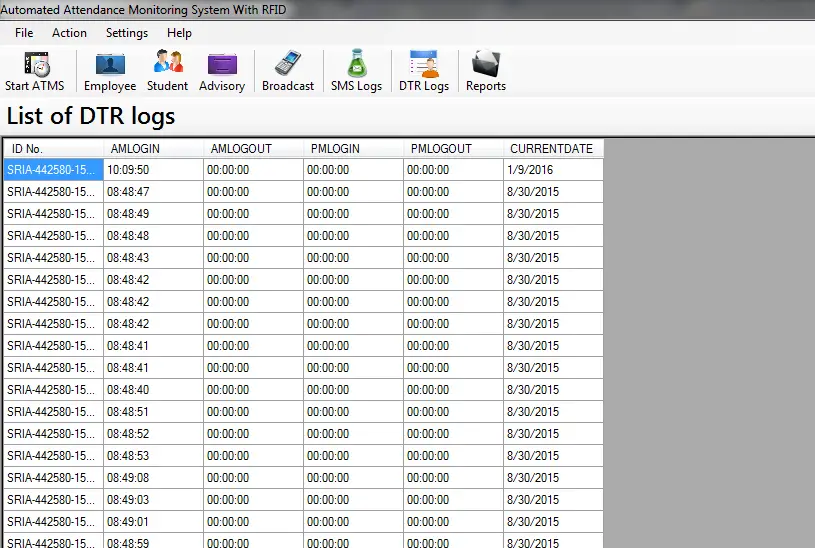The height and width of the screenshot is (548, 815).
Task: Select the AMLOGIN cell 08:48:47
Action: click(153, 192)
